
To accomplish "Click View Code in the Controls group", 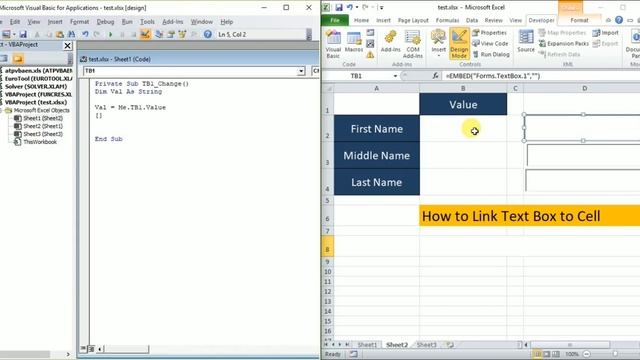I will [490, 43].
